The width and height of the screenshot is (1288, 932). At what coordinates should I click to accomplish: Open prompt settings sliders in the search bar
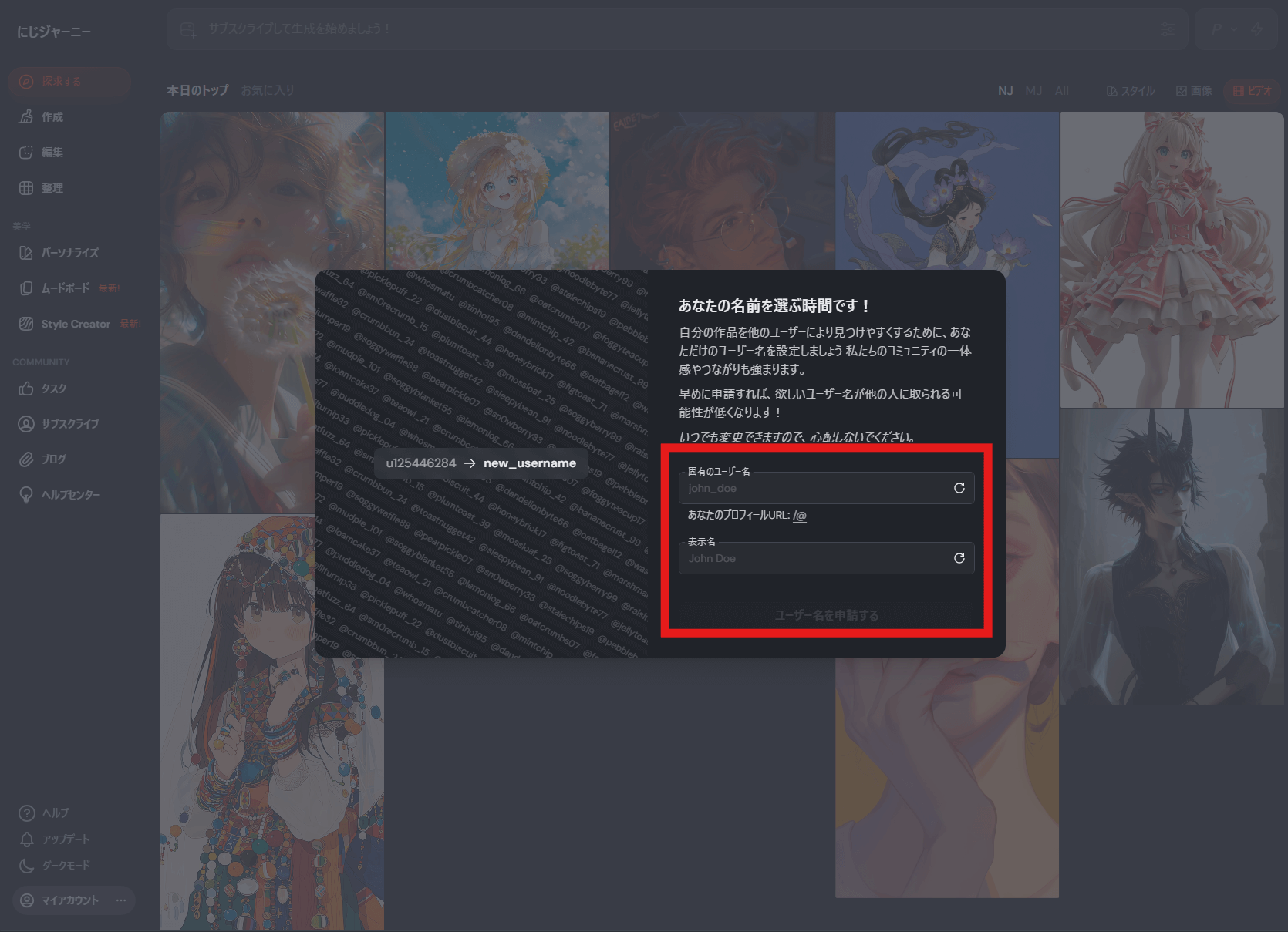point(1168,29)
